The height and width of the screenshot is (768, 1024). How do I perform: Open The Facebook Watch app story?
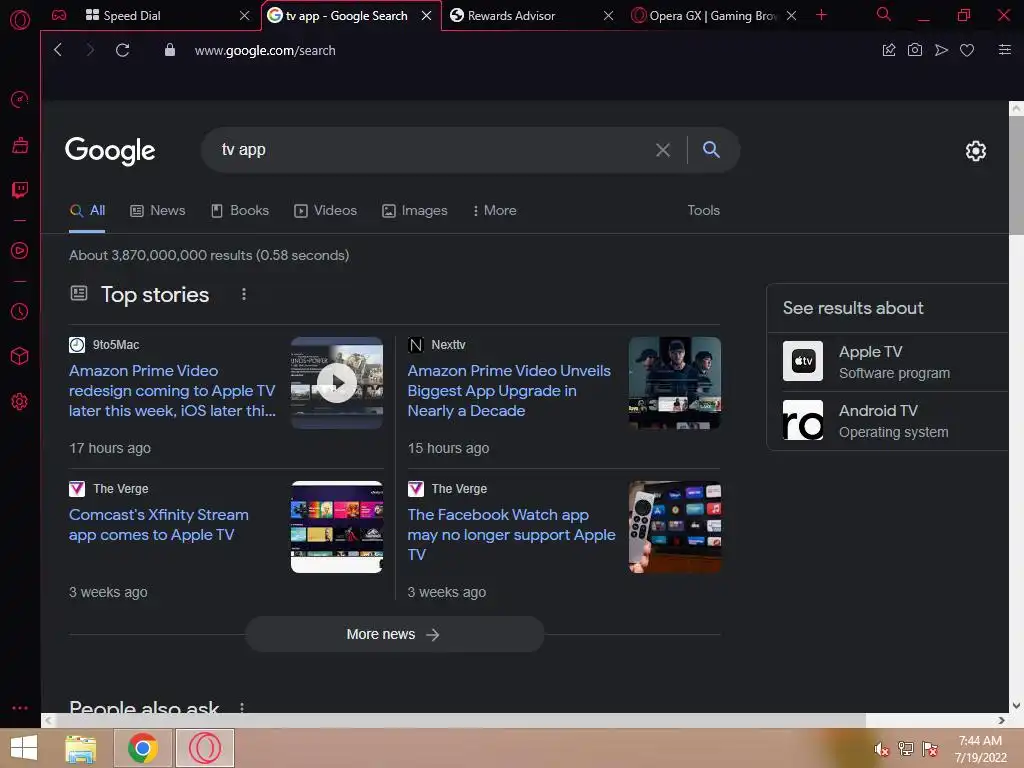coord(511,534)
